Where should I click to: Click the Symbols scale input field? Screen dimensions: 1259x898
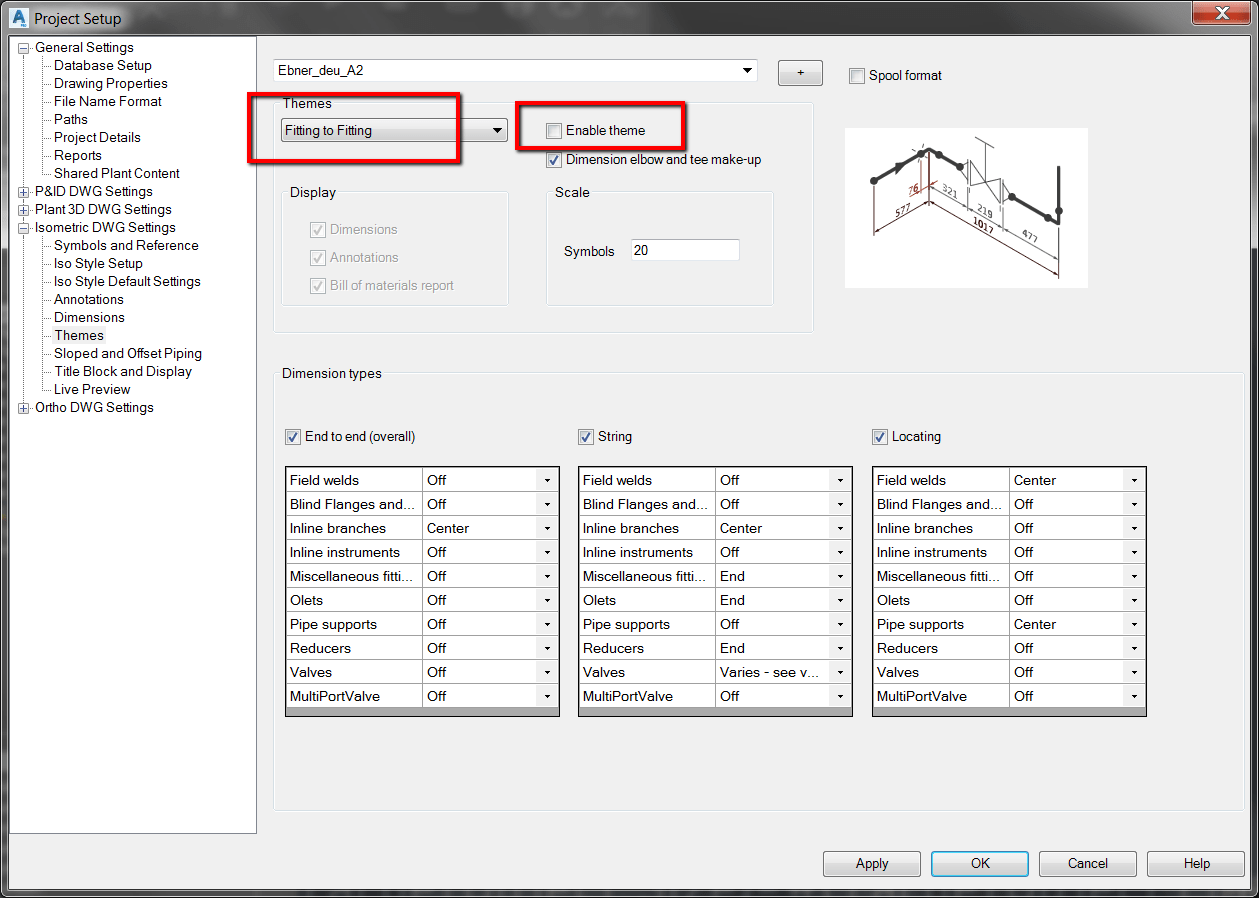[x=685, y=251]
